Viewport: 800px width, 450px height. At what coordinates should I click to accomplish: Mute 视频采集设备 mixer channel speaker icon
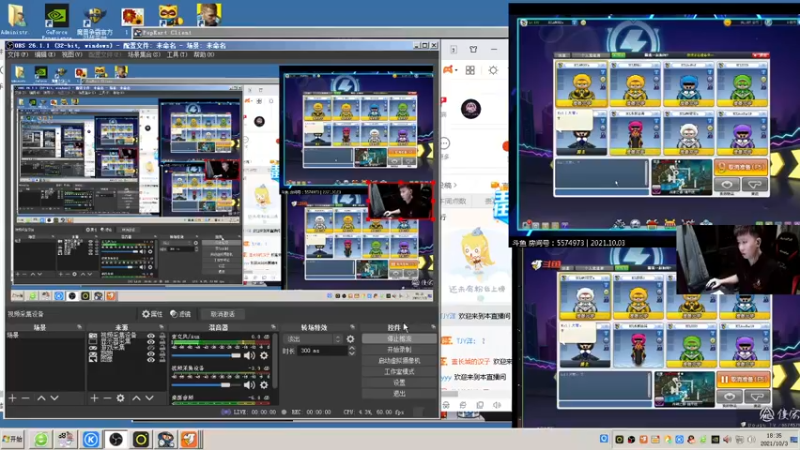click(x=249, y=385)
